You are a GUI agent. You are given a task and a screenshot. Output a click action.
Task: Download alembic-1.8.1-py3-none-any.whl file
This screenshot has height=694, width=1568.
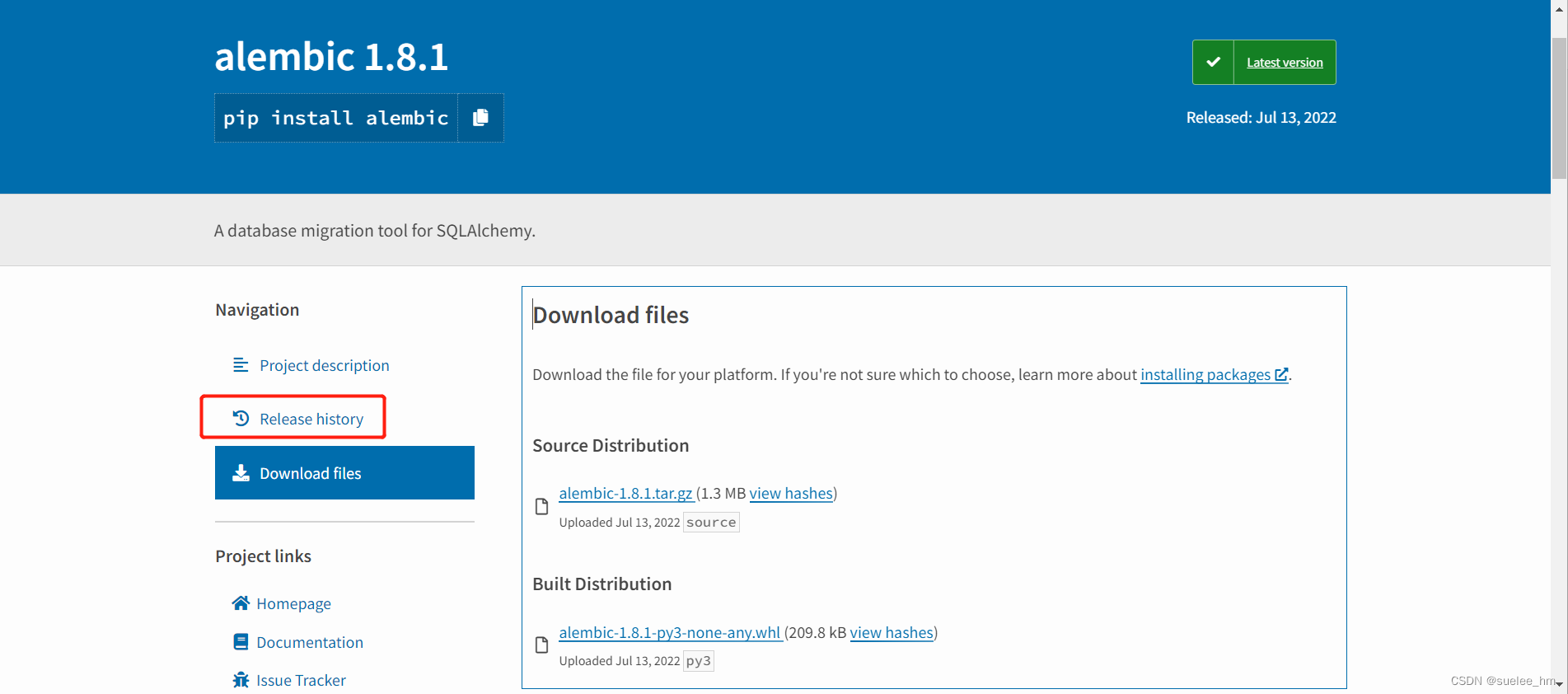tap(670, 632)
